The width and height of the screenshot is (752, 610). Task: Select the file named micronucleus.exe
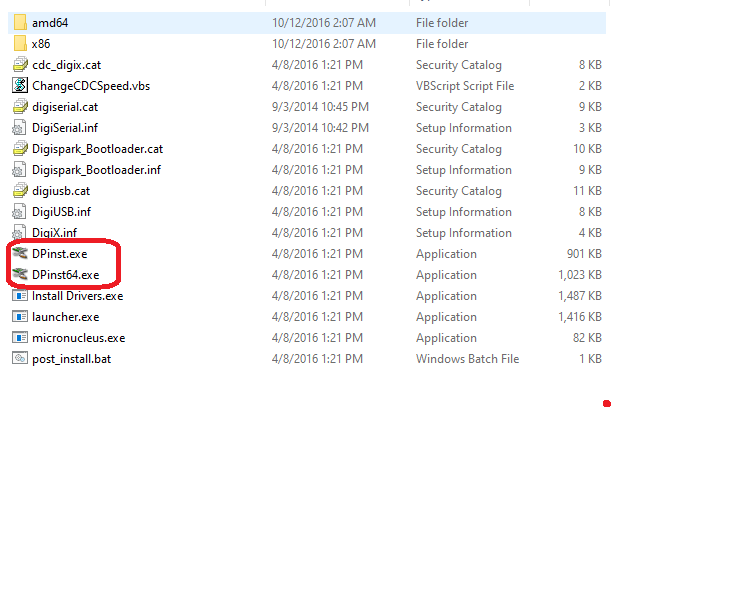79,338
